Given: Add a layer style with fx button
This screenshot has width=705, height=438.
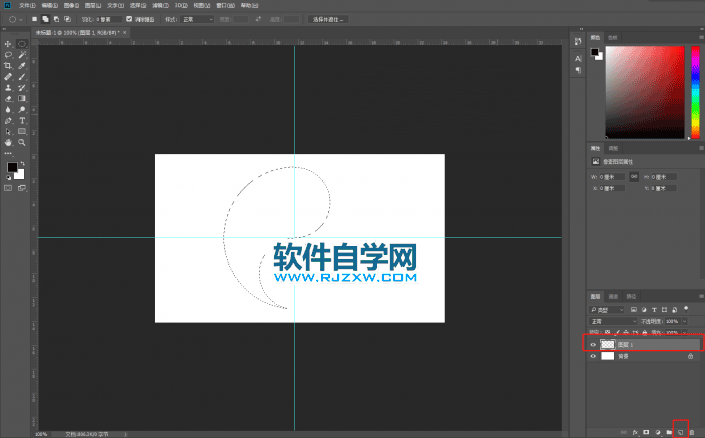Looking at the screenshot, I should click(635, 432).
